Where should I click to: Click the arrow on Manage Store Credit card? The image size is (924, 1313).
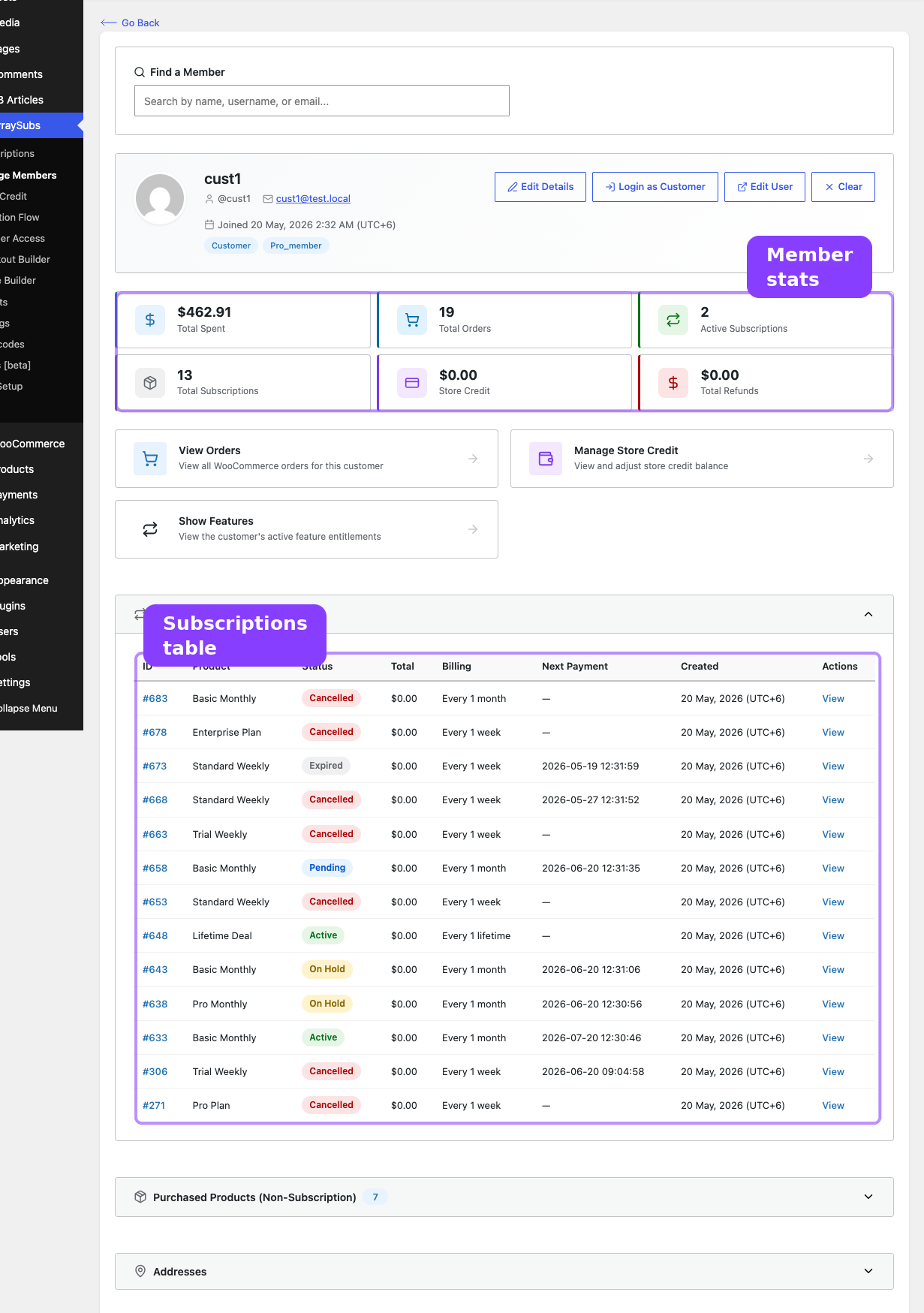[868, 459]
